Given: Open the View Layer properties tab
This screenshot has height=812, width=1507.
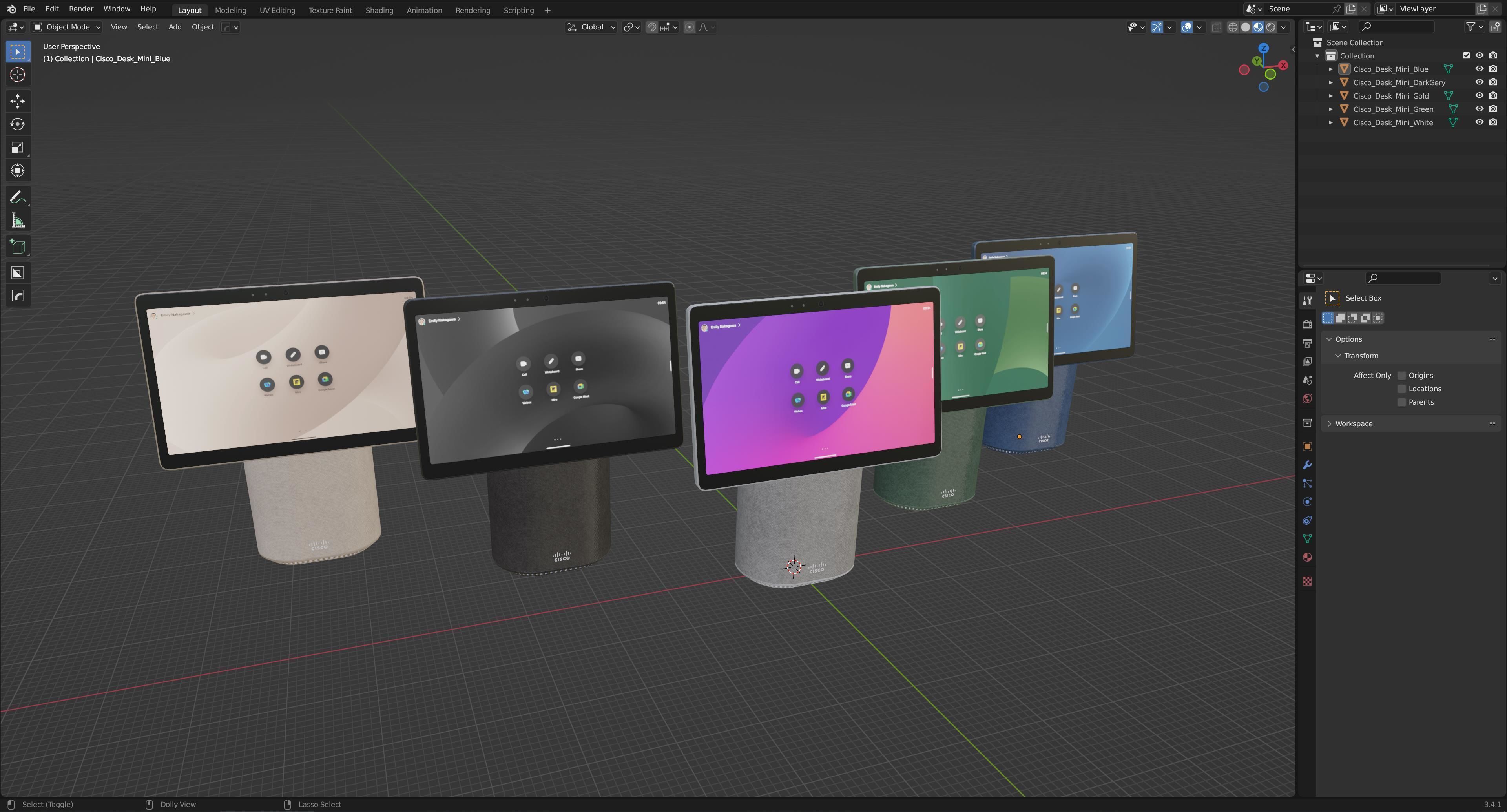Looking at the screenshot, I should coord(1307,361).
